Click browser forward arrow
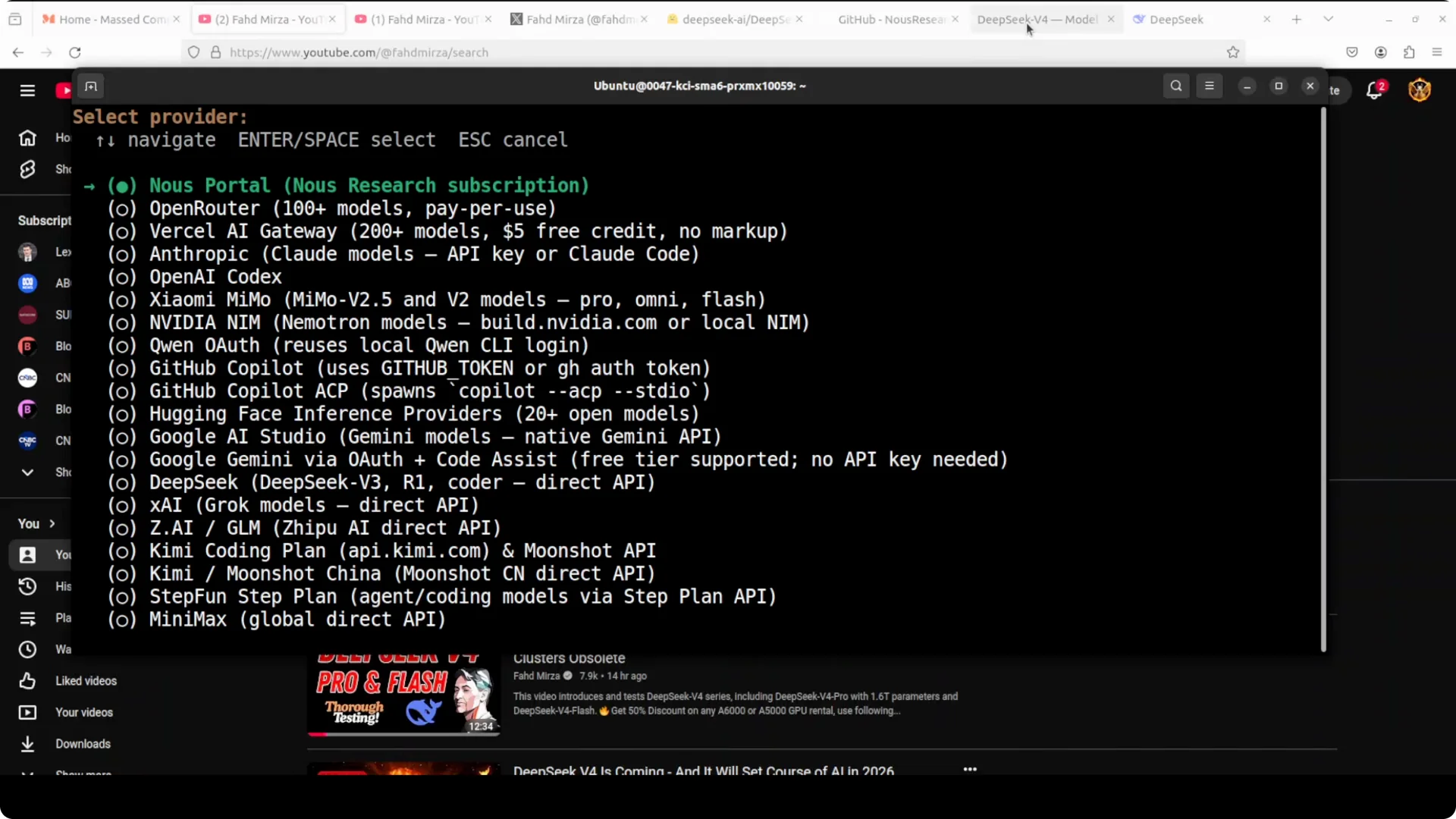Image resolution: width=1456 pixels, height=819 pixels. pos(46,52)
